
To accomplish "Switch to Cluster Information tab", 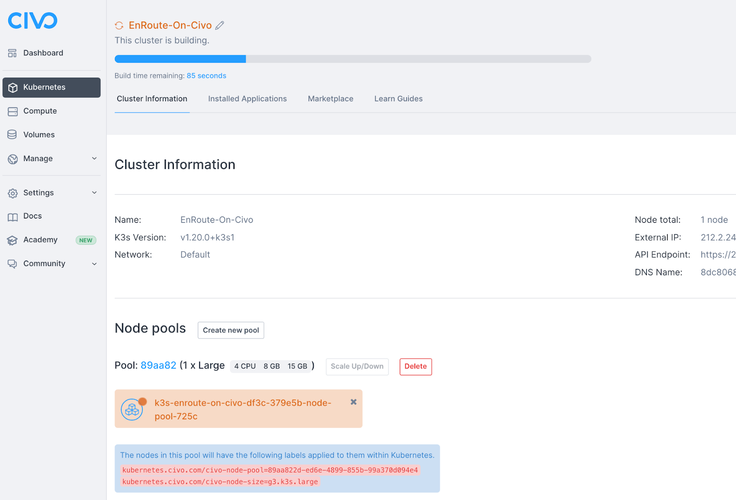I will [x=152, y=99].
